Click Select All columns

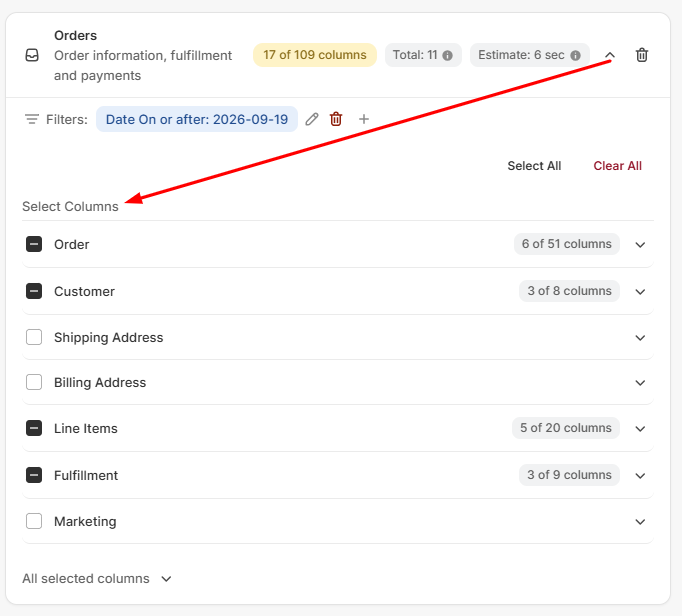coord(534,166)
